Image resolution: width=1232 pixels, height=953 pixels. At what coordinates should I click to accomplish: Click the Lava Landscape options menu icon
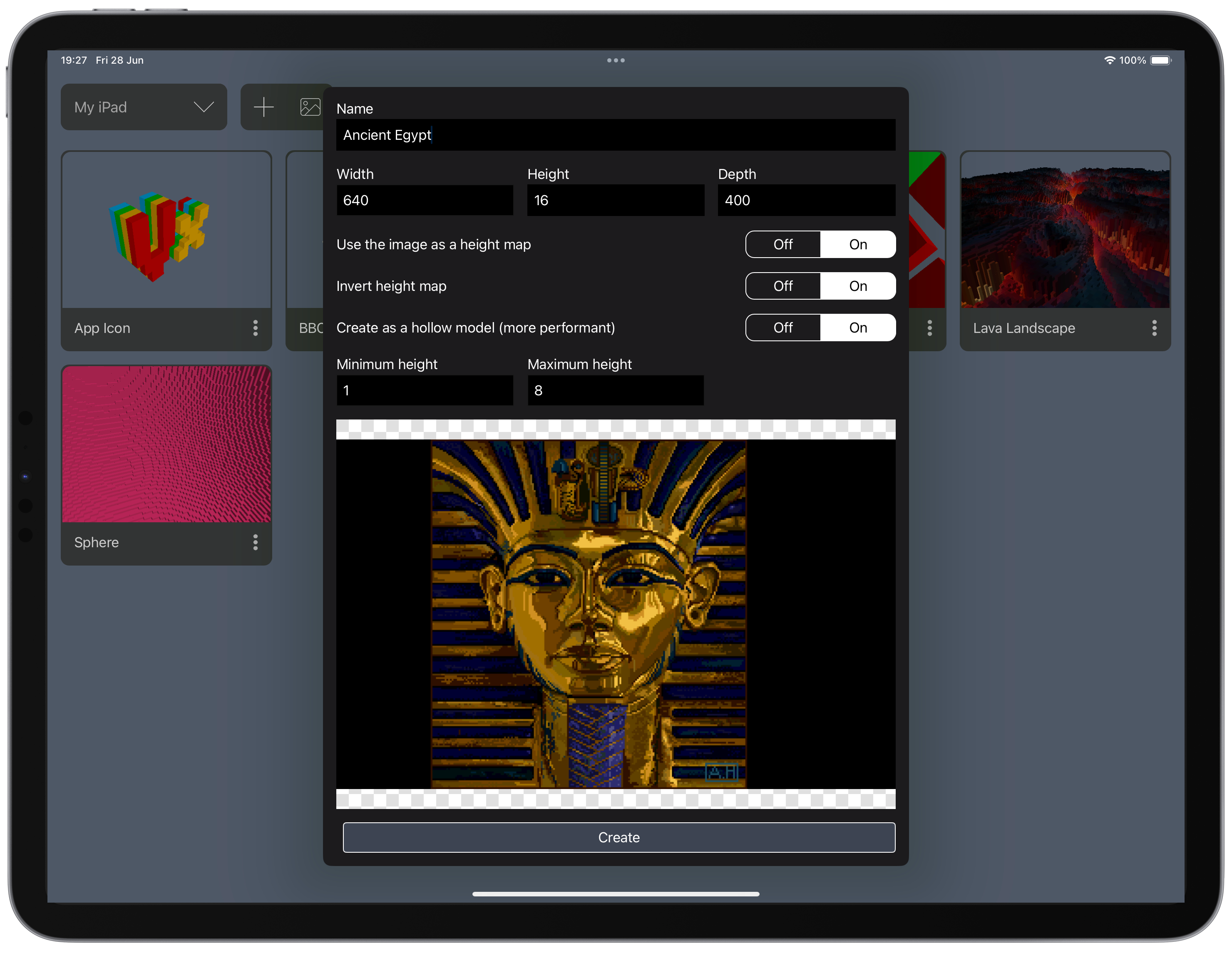point(1154,328)
